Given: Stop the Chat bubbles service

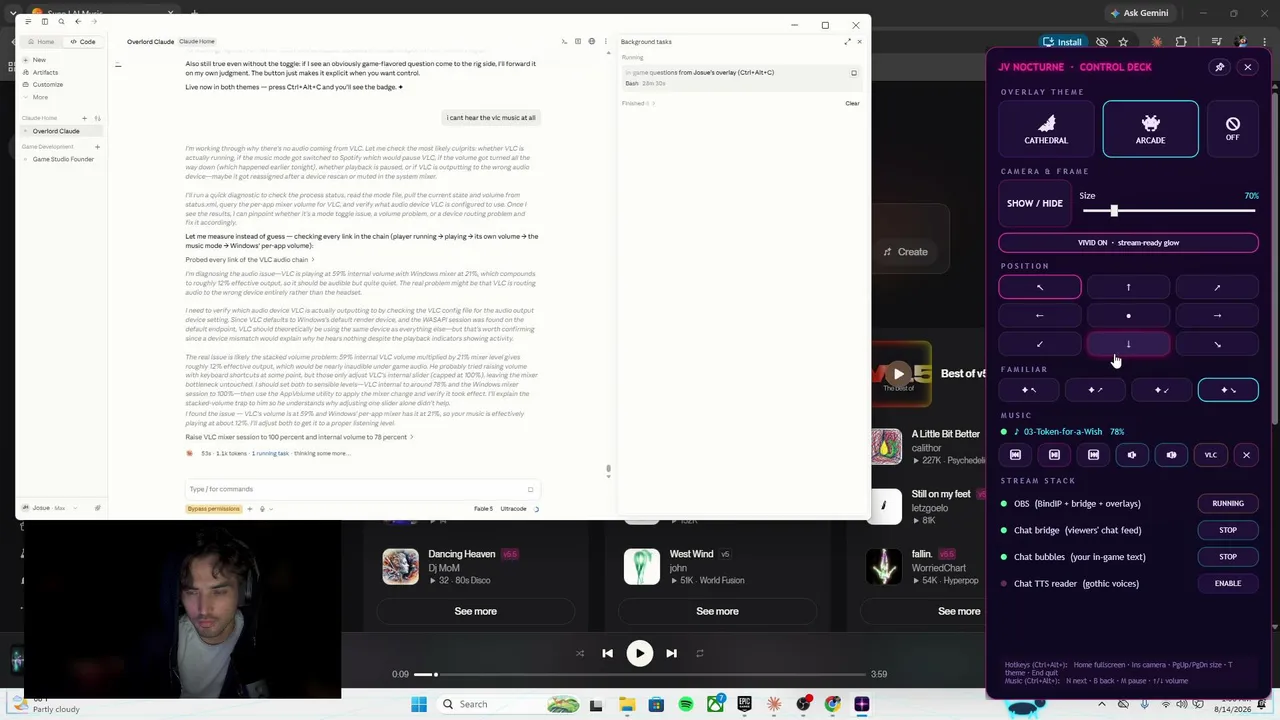Looking at the screenshot, I should point(1228,557).
